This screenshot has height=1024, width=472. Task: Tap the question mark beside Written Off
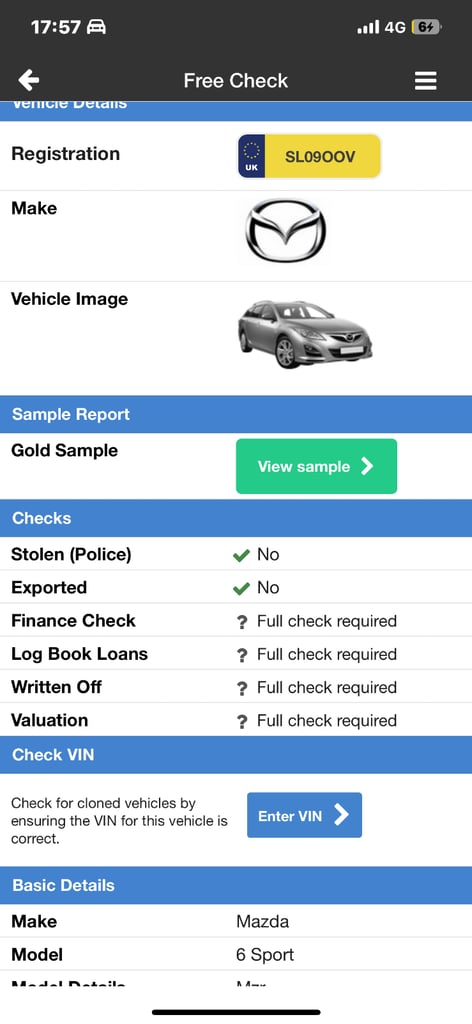(x=242, y=688)
